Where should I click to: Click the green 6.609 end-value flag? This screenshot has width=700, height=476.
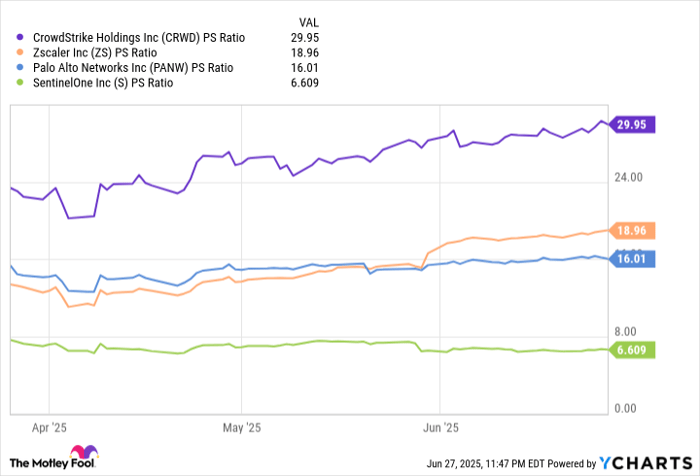point(631,350)
